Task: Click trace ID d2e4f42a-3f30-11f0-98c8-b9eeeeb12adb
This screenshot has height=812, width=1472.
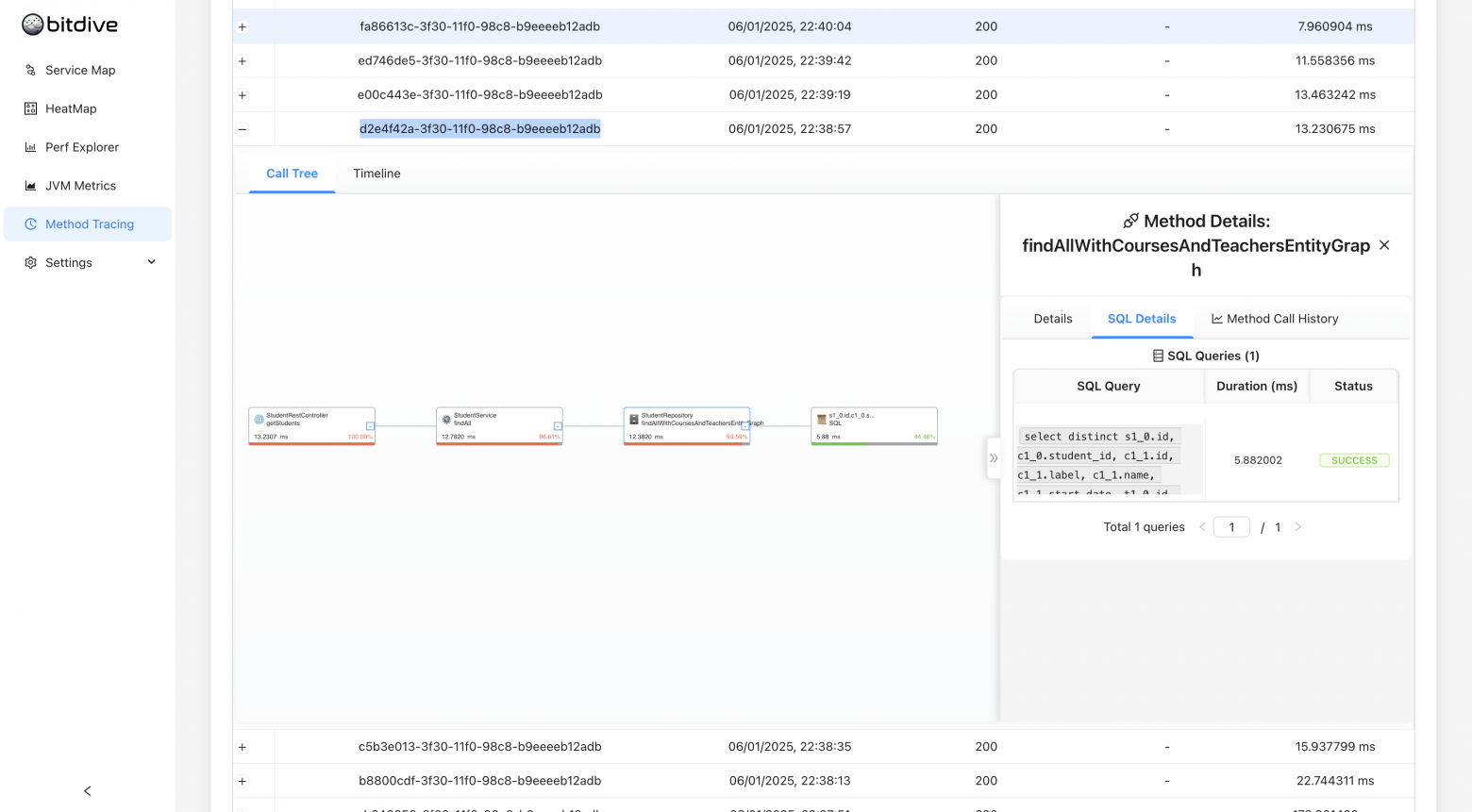Action: pyautogui.click(x=480, y=129)
